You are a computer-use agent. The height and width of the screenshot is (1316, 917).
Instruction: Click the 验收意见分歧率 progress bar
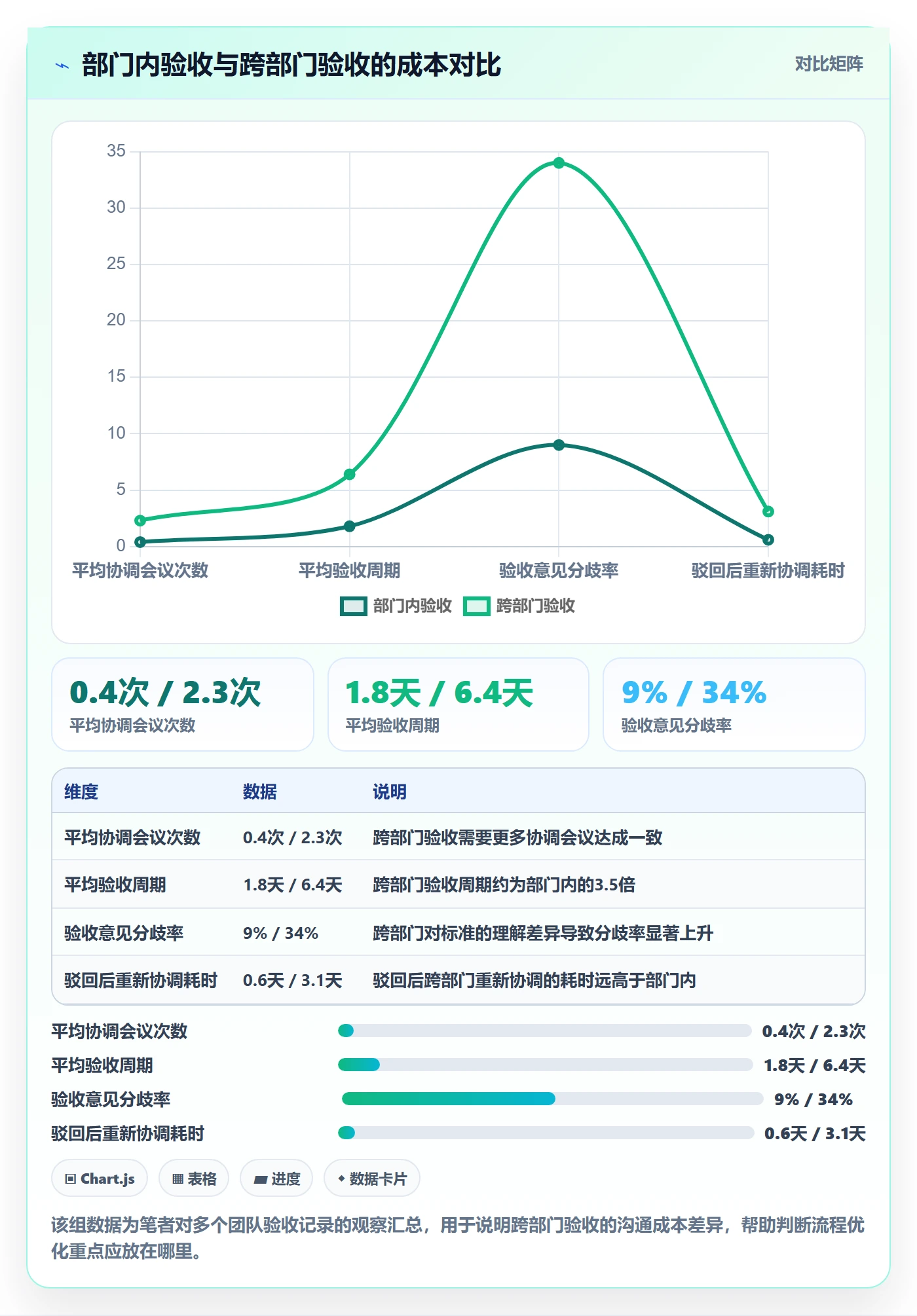pos(553,1099)
